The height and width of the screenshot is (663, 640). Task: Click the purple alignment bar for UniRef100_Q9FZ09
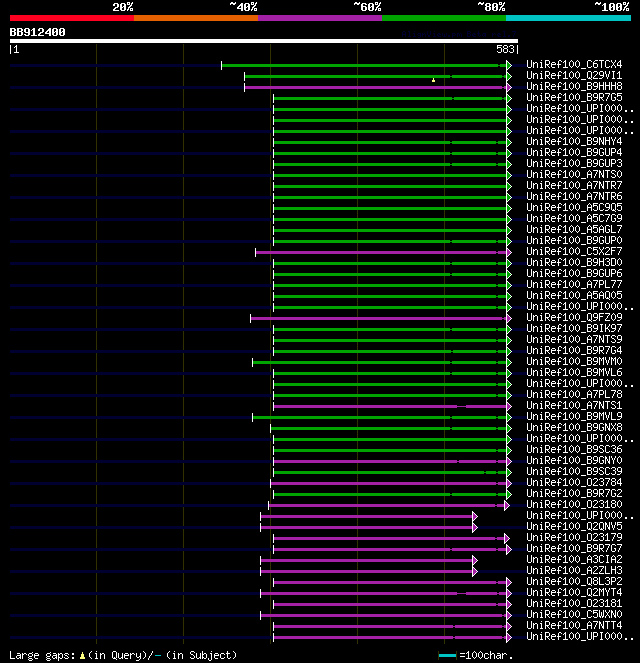coord(378,318)
